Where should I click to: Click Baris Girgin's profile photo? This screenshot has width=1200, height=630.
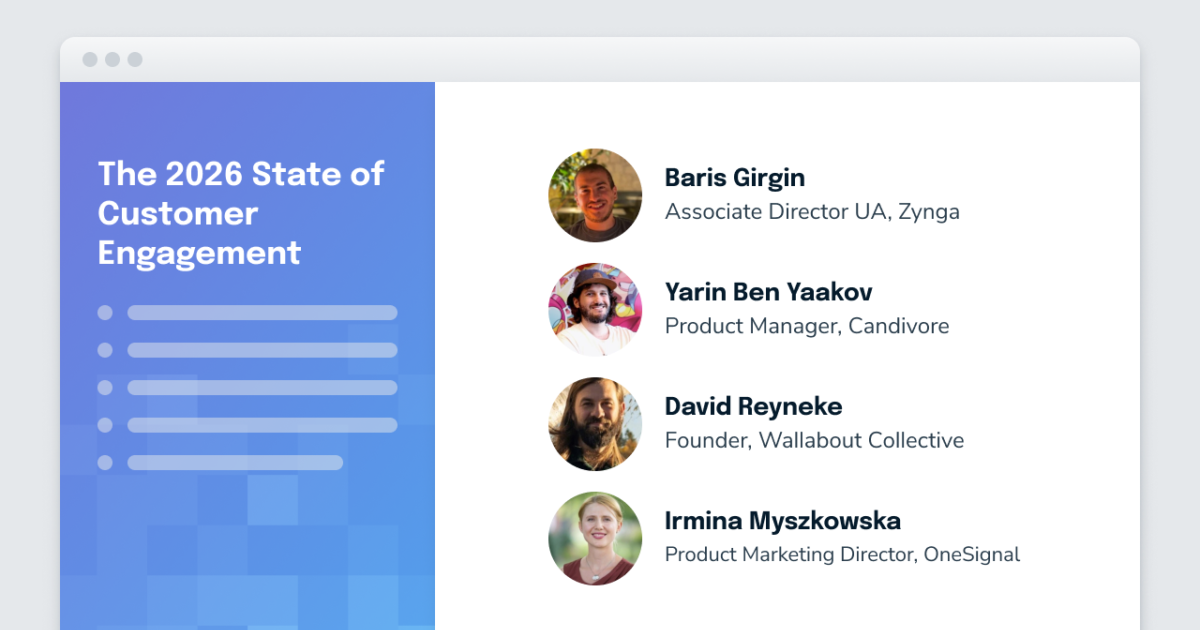click(595, 195)
